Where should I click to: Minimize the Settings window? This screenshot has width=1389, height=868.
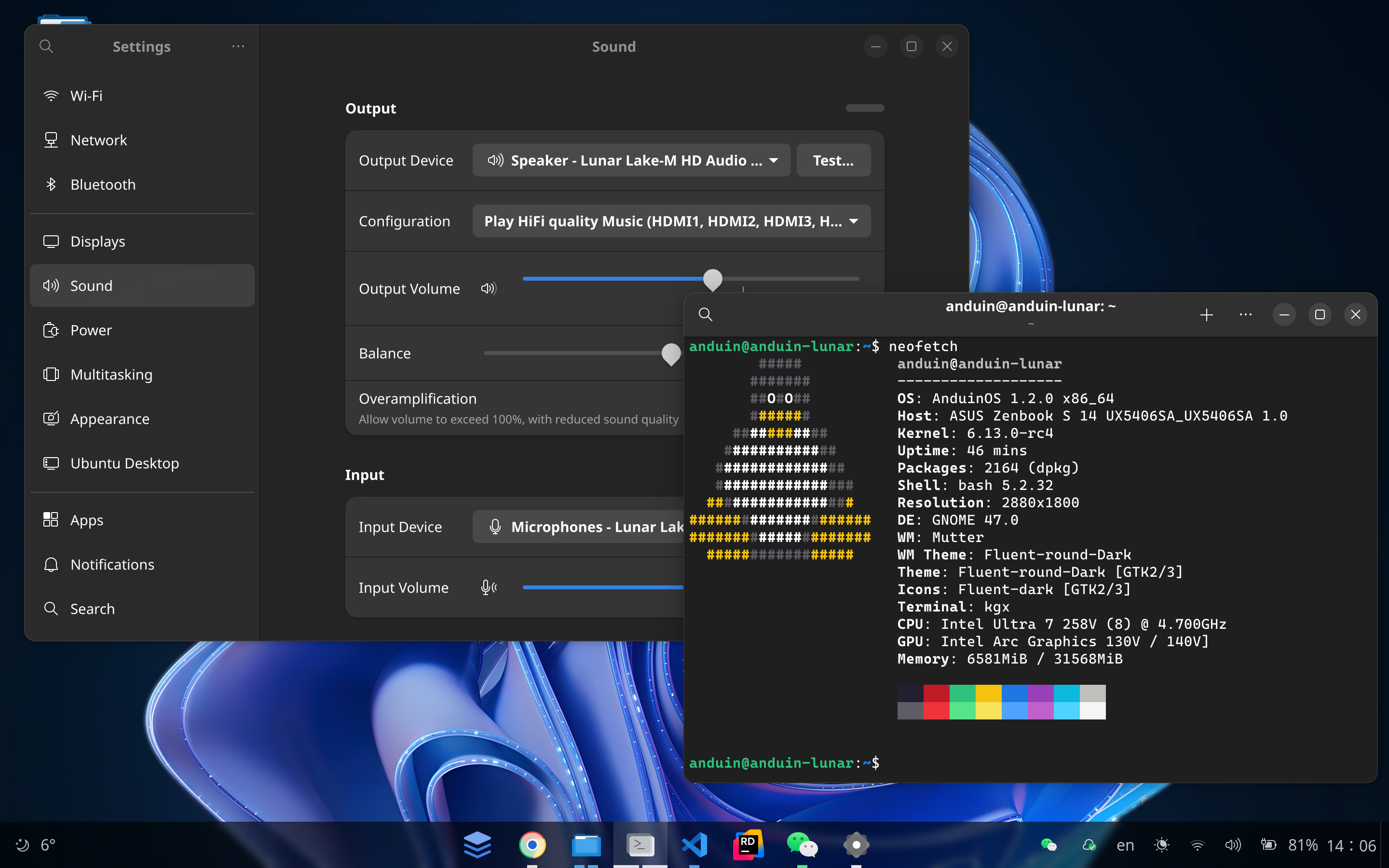(x=876, y=46)
